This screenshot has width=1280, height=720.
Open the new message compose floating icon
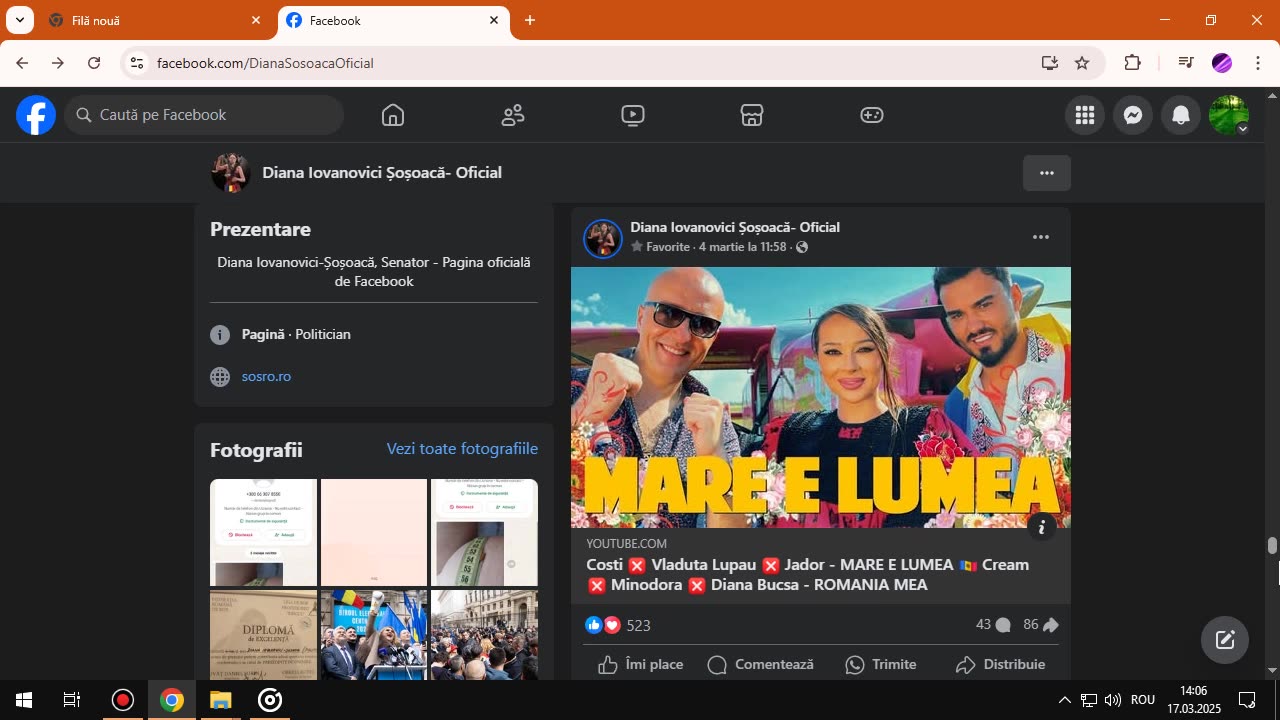point(1225,640)
